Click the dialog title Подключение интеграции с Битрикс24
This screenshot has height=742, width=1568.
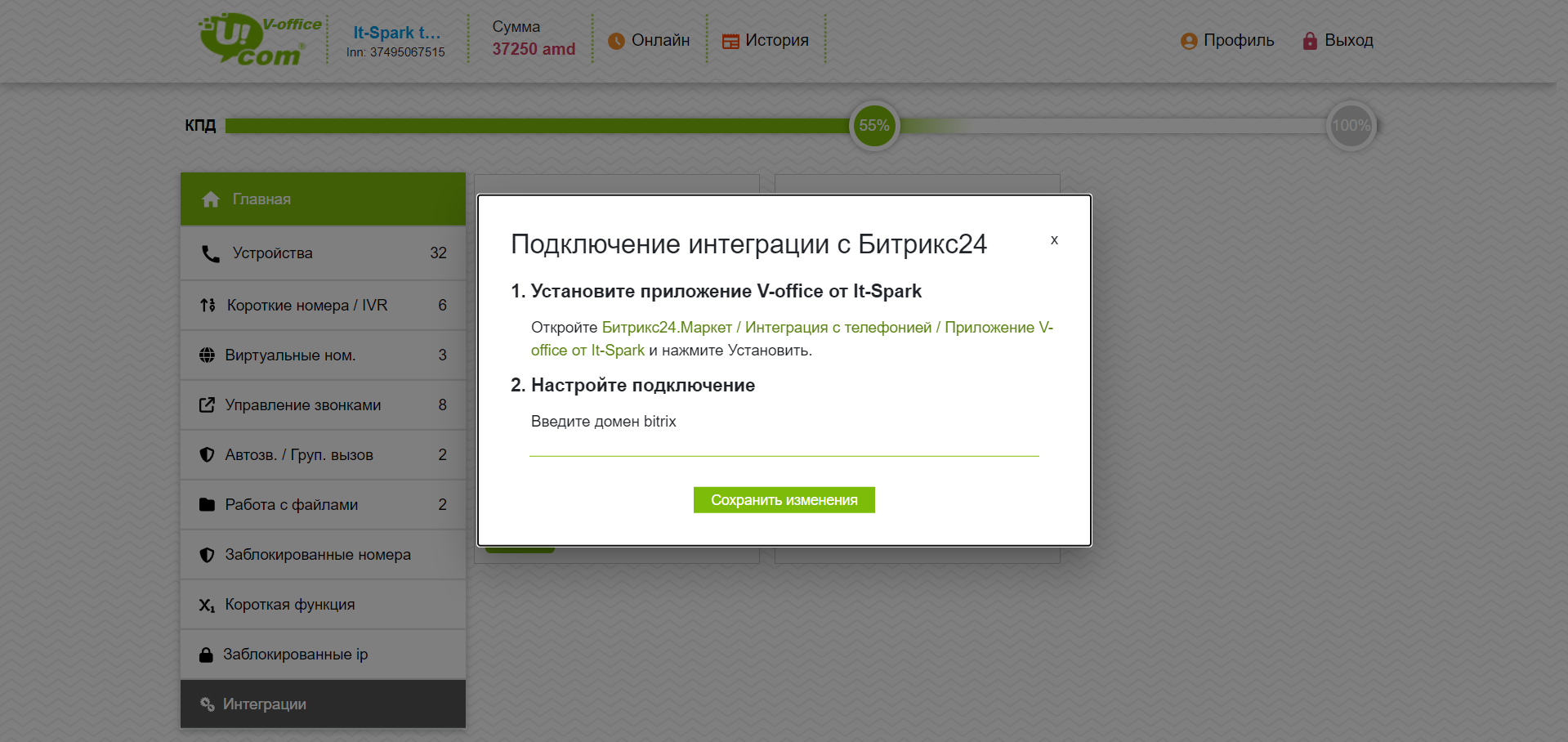[748, 244]
